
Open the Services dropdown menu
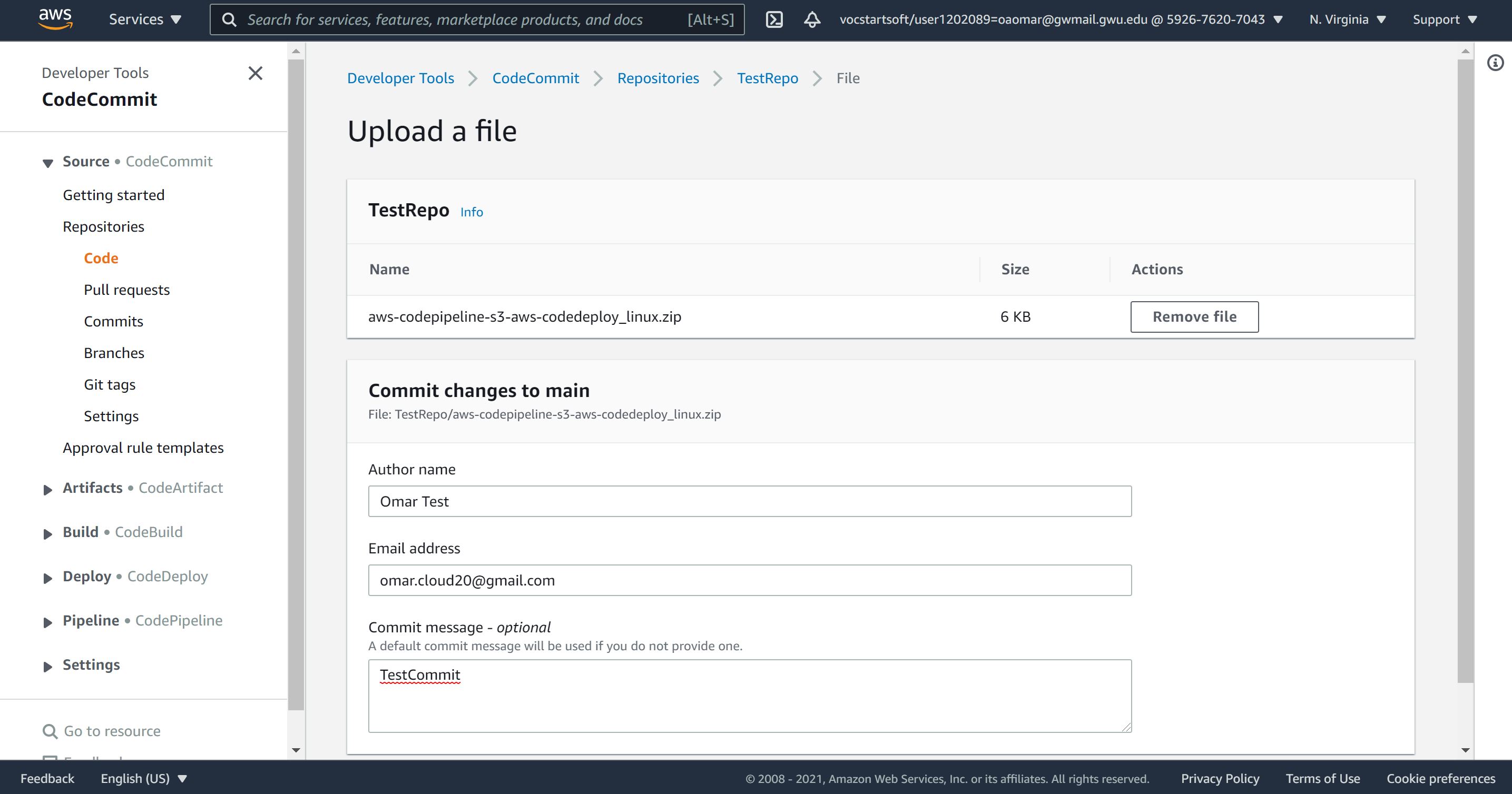pos(145,19)
